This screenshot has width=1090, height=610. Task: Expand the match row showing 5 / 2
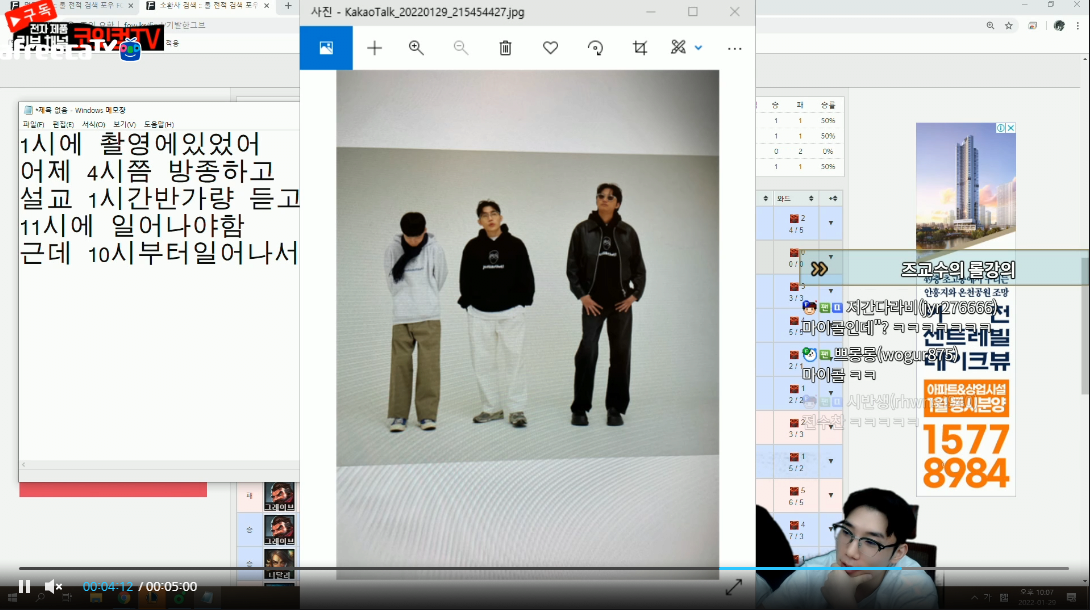pyautogui.click(x=831, y=461)
